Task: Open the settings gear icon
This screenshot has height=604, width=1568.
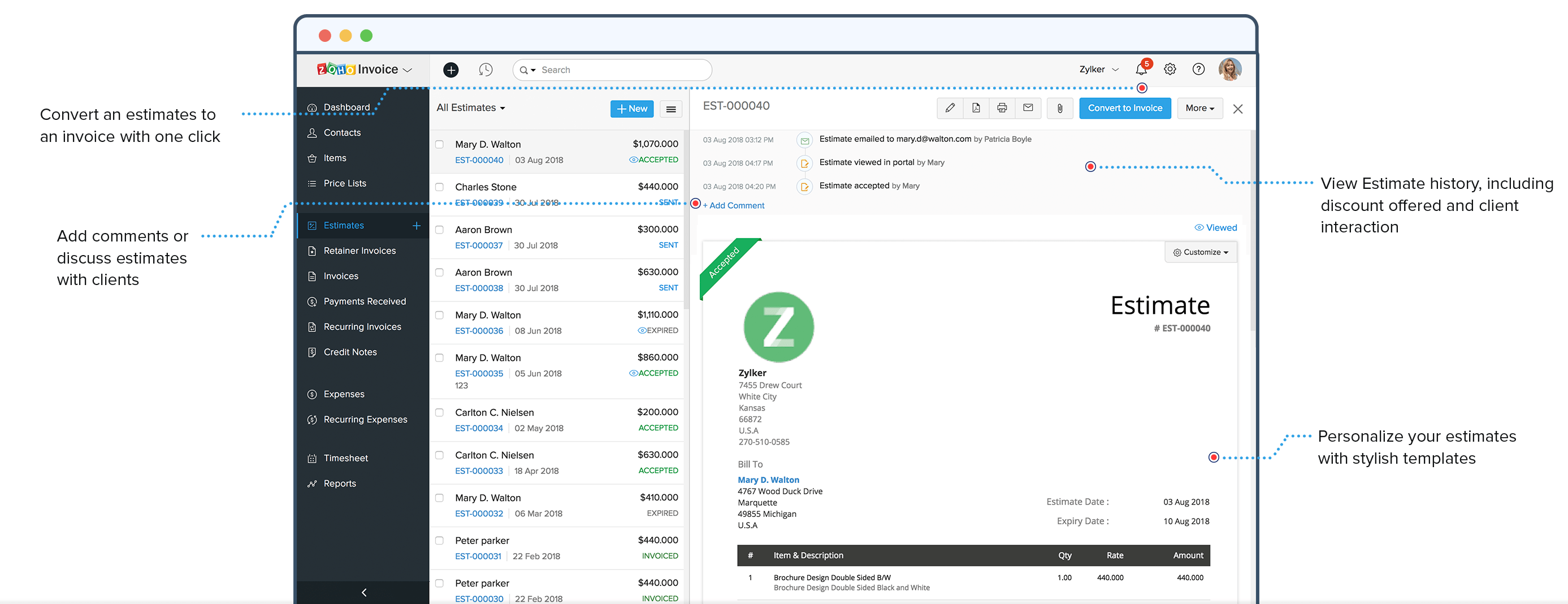Action: pyautogui.click(x=1170, y=70)
